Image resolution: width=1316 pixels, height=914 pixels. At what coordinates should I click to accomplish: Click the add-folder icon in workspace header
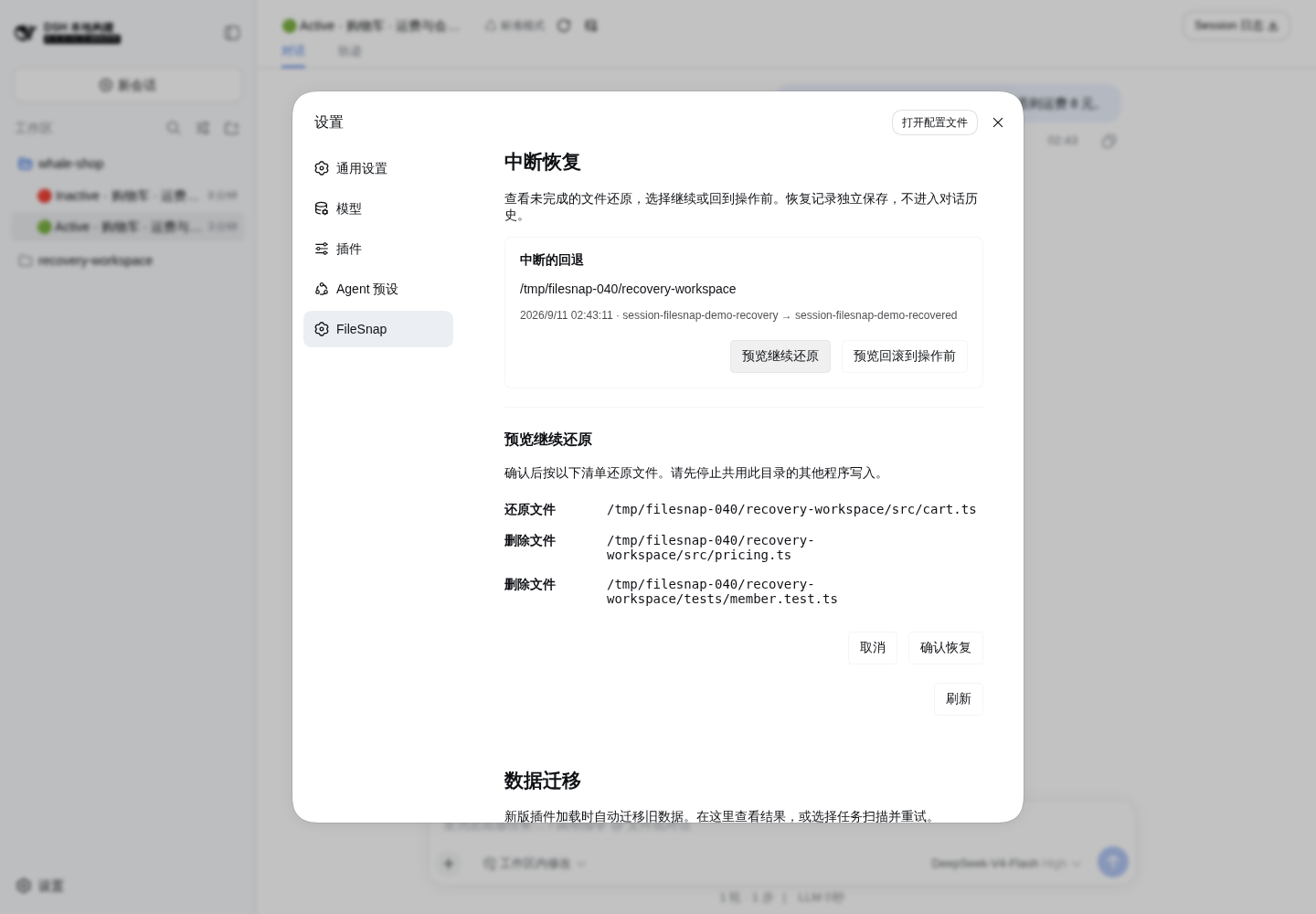click(232, 128)
